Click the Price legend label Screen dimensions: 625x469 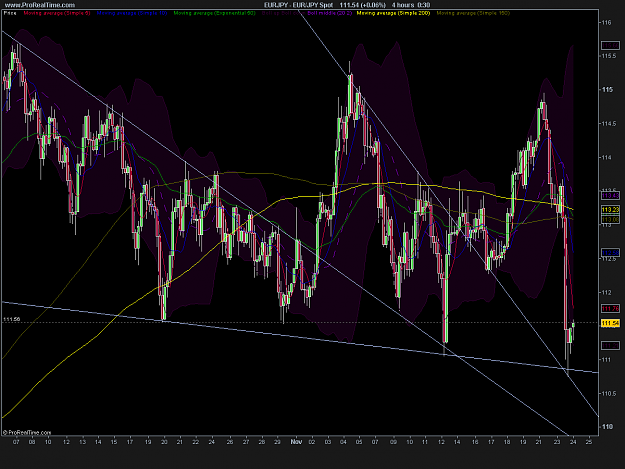(x=10, y=13)
